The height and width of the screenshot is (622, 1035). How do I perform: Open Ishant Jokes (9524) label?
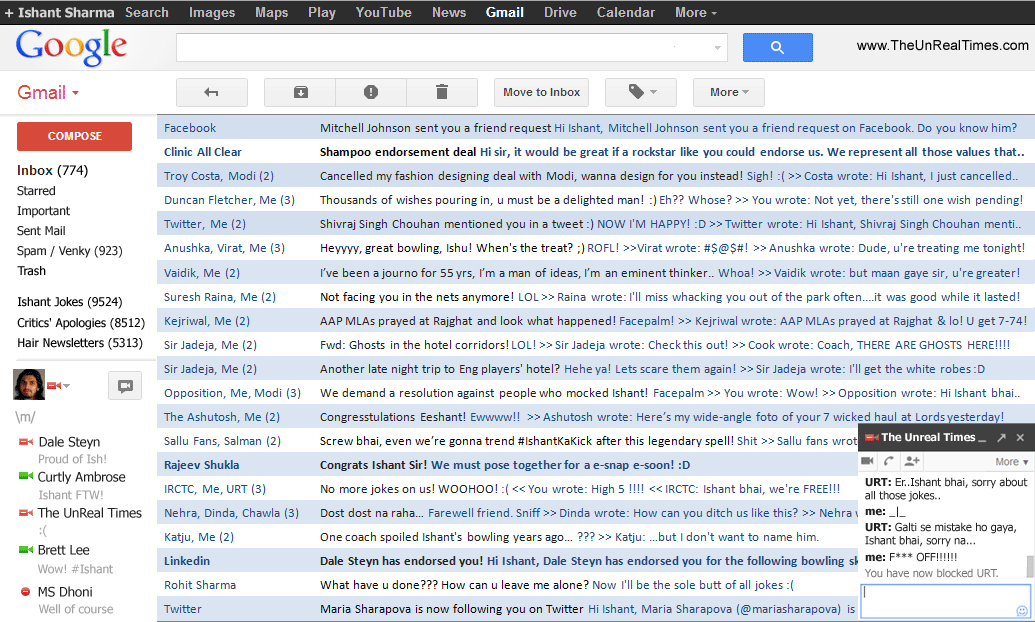coord(69,302)
